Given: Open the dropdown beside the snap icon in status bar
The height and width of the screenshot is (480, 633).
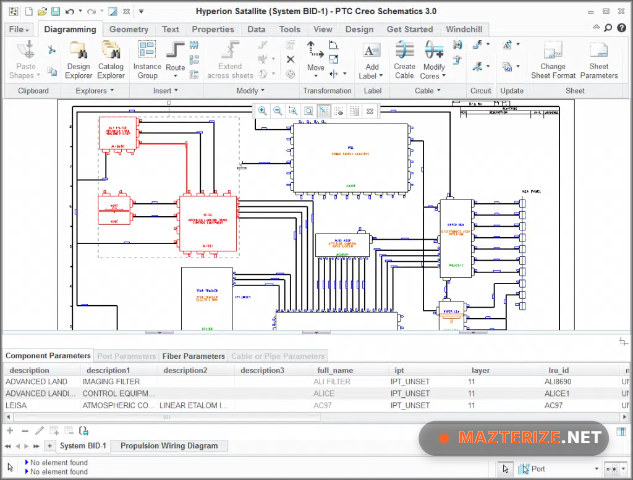Looking at the screenshot, I should pos(624,469).
